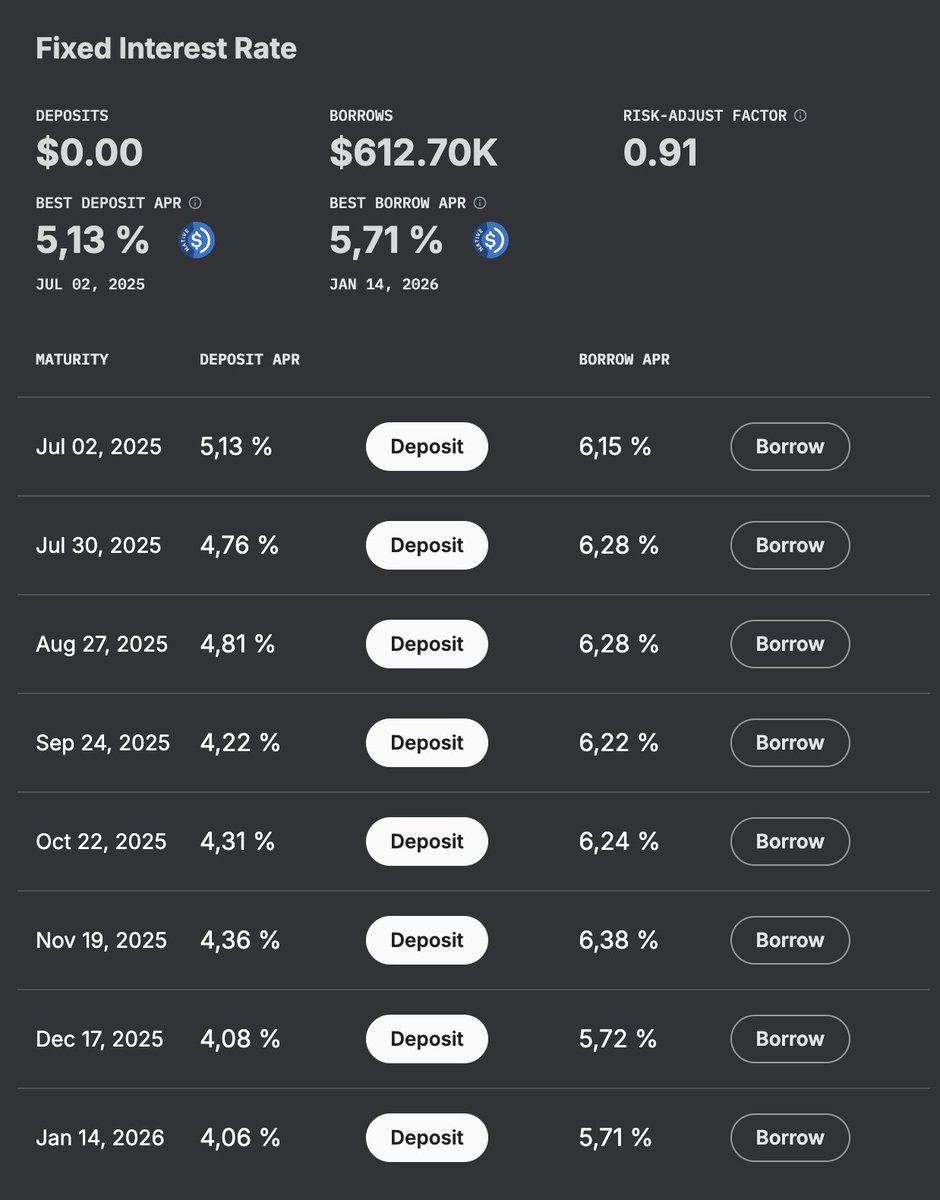The width and height of the screenshot is (940, 1200).
Task: Click USDC token icon next to 5,13 %
Action: (197, 241)
